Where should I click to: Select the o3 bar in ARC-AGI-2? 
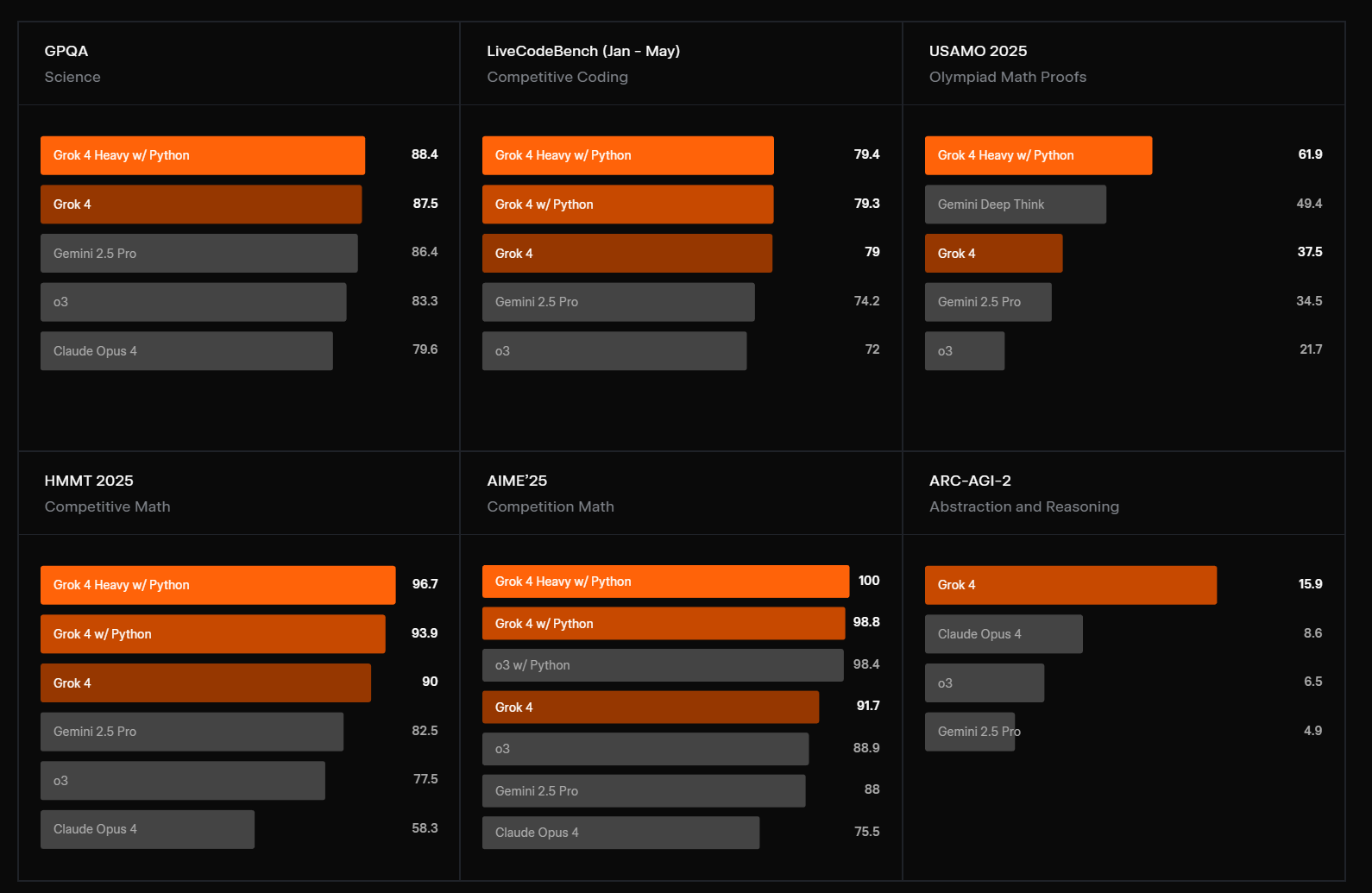tap(985, 683)
